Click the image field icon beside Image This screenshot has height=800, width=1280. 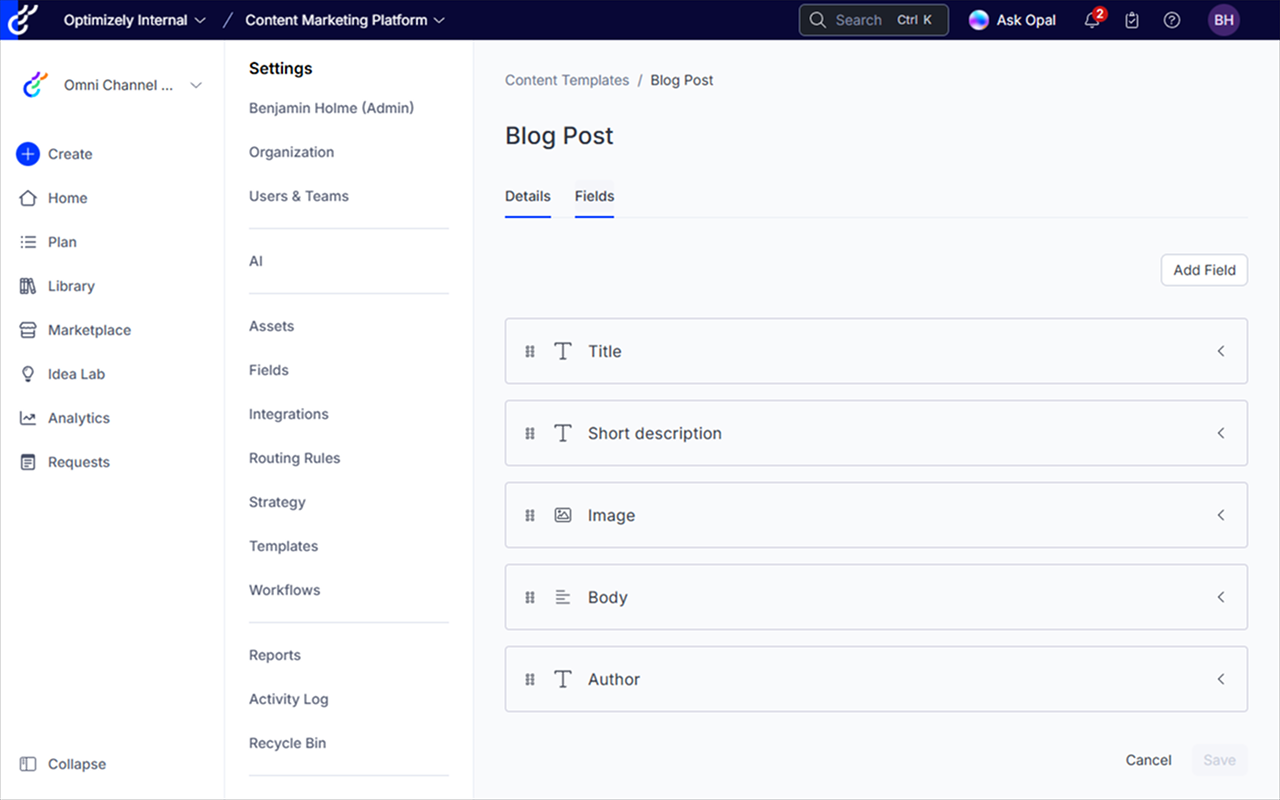pyautogui.click(x=562, y=515)
